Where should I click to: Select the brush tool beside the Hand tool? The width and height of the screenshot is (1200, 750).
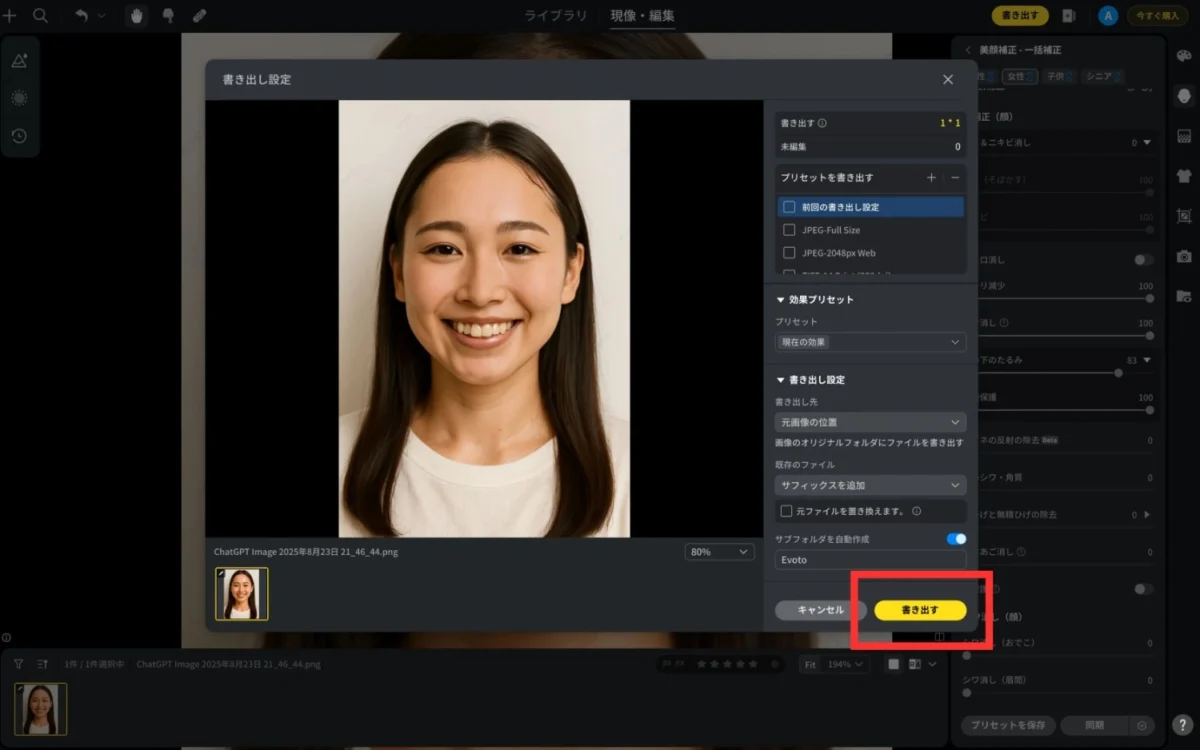coord(168,16)
